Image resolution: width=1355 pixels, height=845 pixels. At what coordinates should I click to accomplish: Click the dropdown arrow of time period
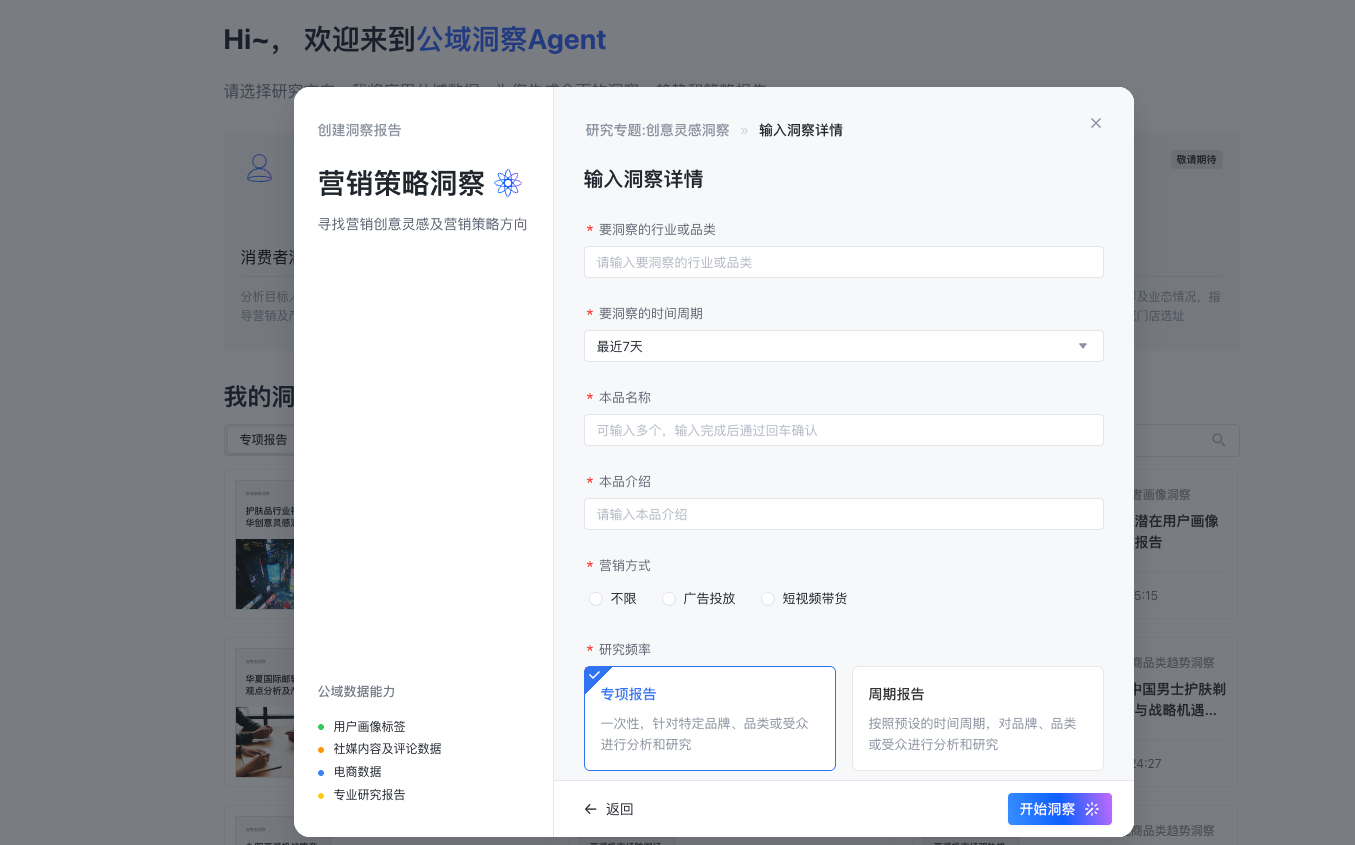pos(1082,346)
